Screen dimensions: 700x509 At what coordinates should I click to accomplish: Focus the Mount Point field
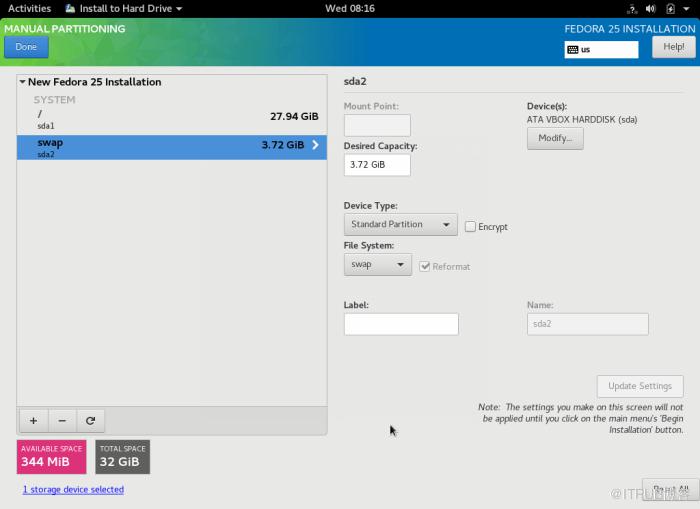[x=377, y=125]
